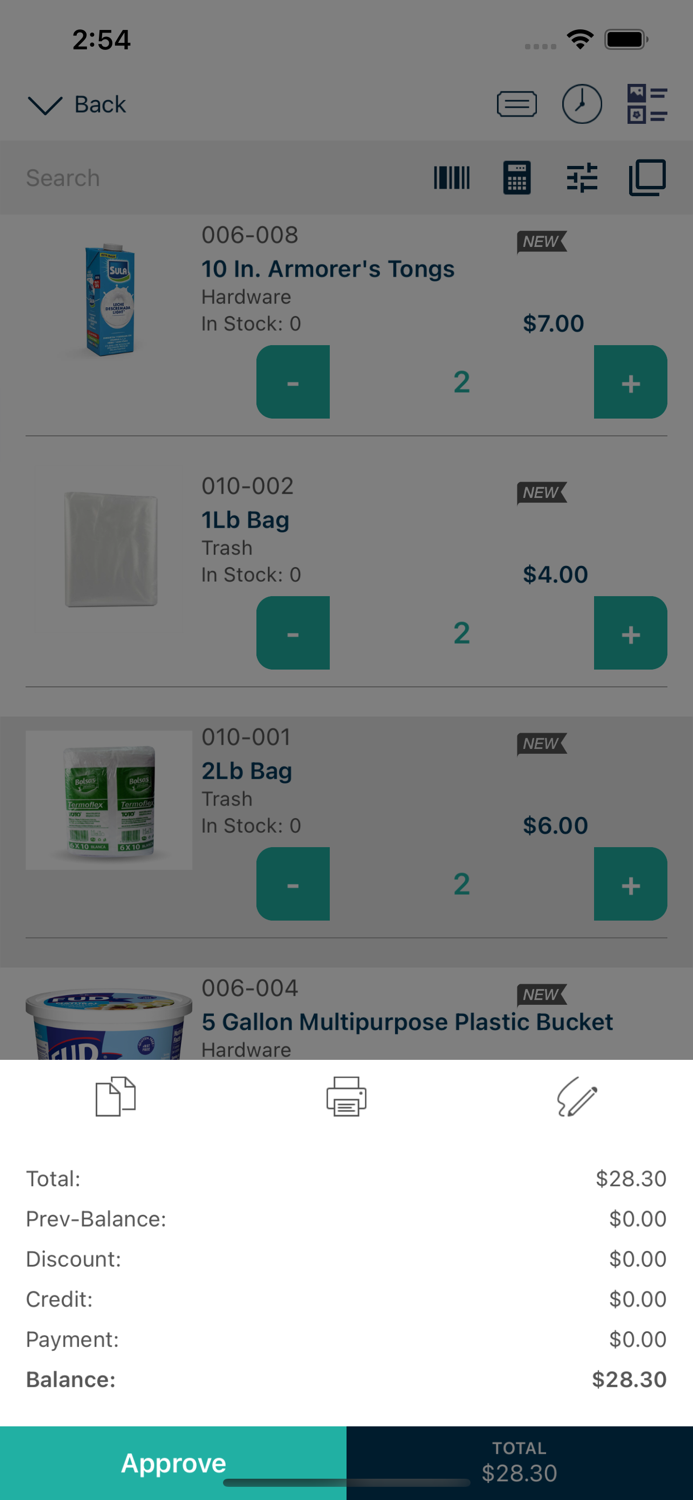The image size is (693, 1500).
Task: Tap Back to return to previous screen
Action: [98, 104]
